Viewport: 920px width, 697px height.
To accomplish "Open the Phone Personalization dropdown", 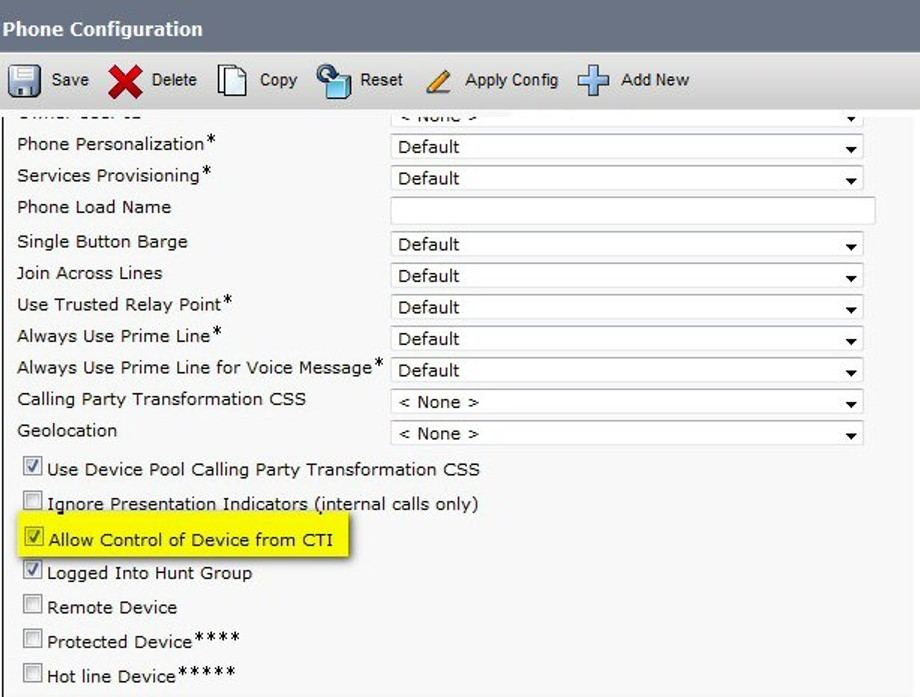I will pos(626,147).
